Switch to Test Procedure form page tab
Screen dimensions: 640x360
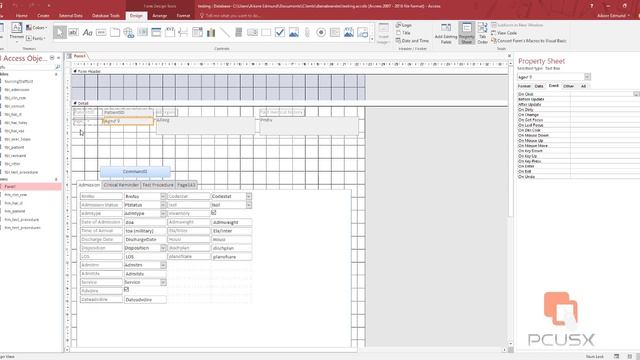tap(158, 185)
